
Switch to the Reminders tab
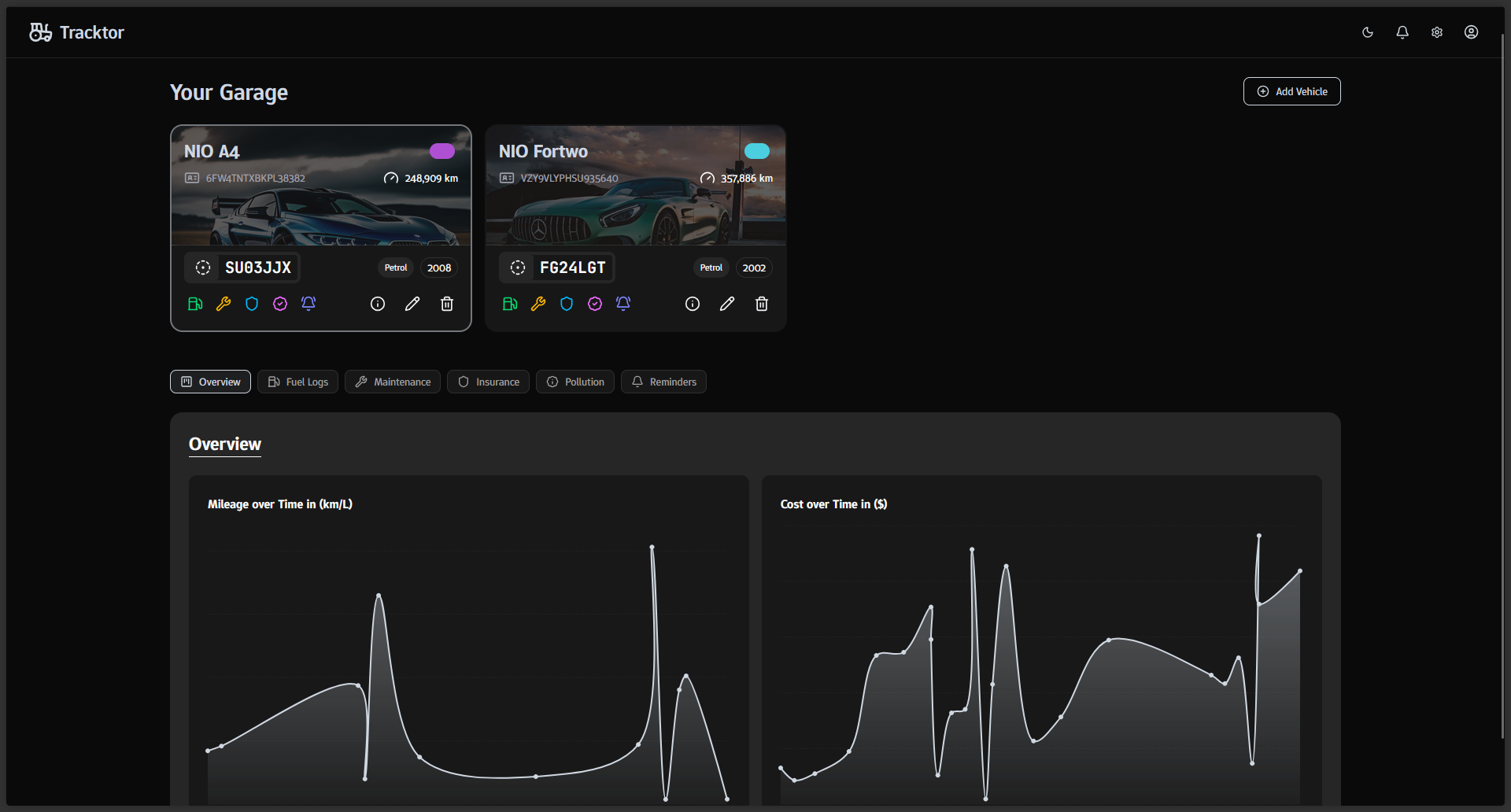[x=663, y=382]
